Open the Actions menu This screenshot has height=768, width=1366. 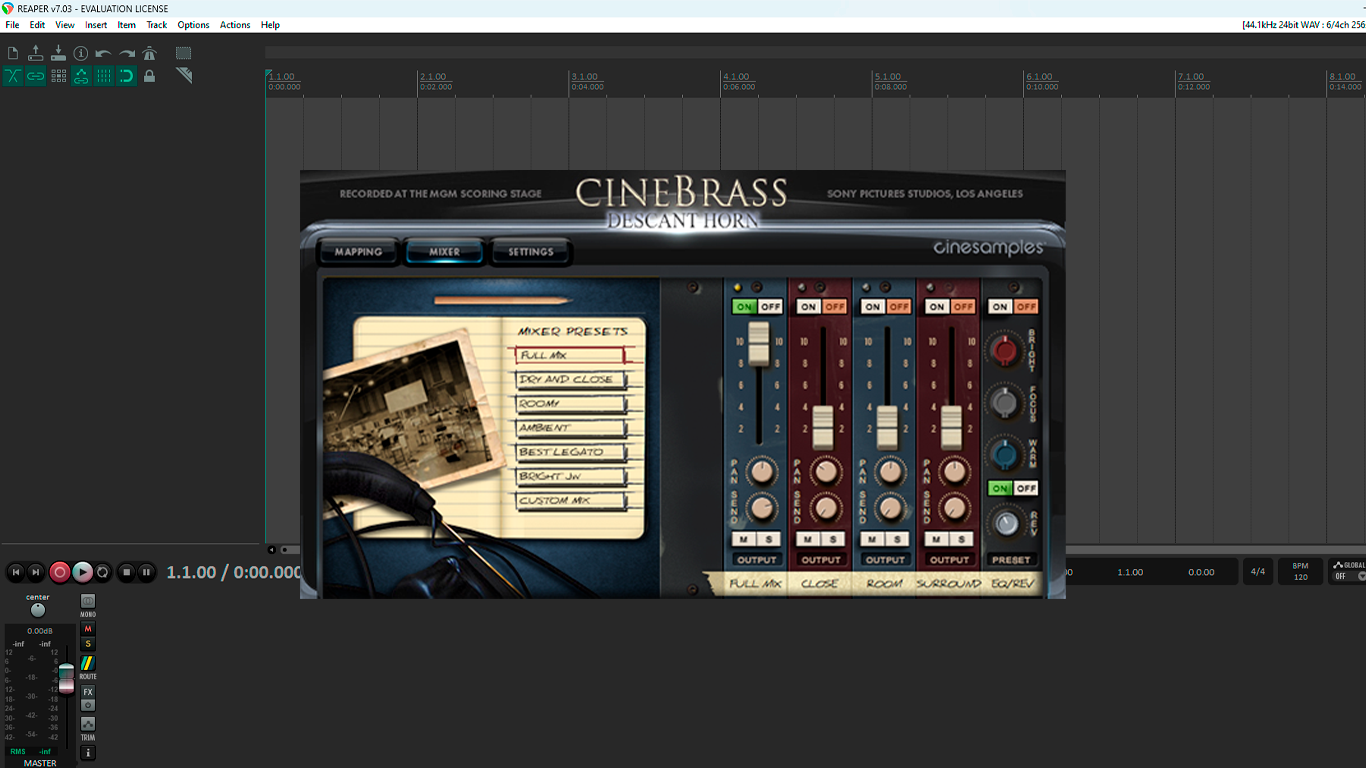coord(235,25)
